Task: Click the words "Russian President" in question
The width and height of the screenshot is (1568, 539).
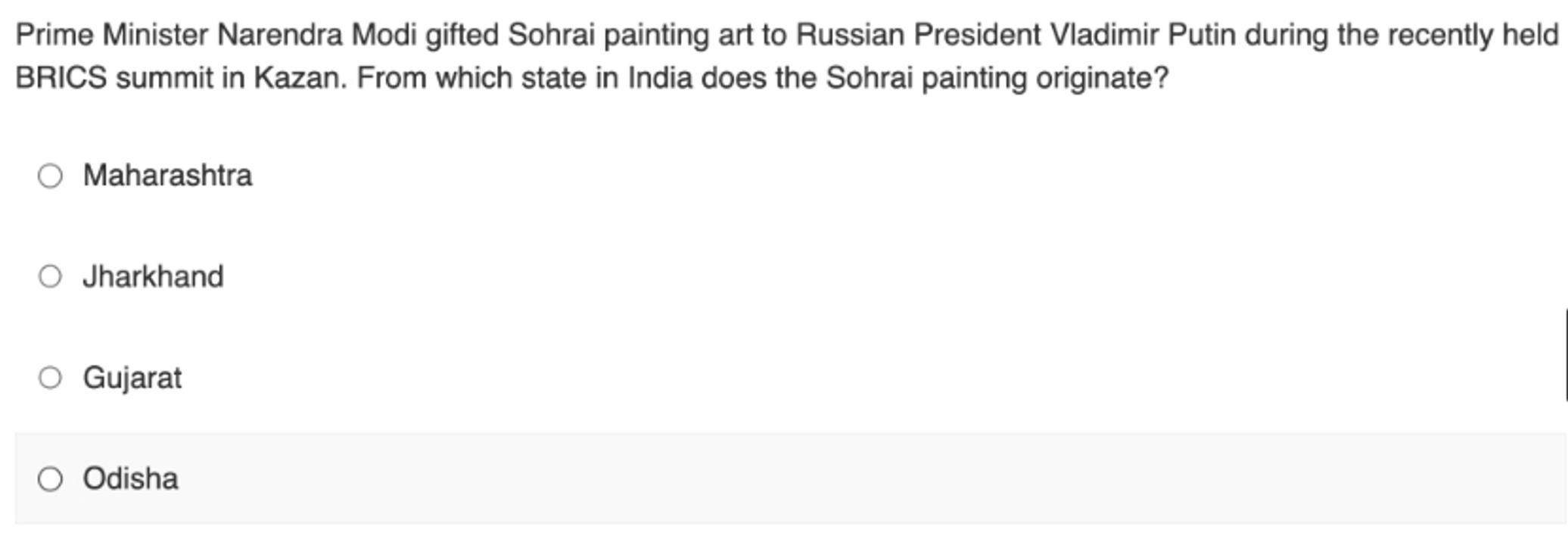Action: [919, 35]
